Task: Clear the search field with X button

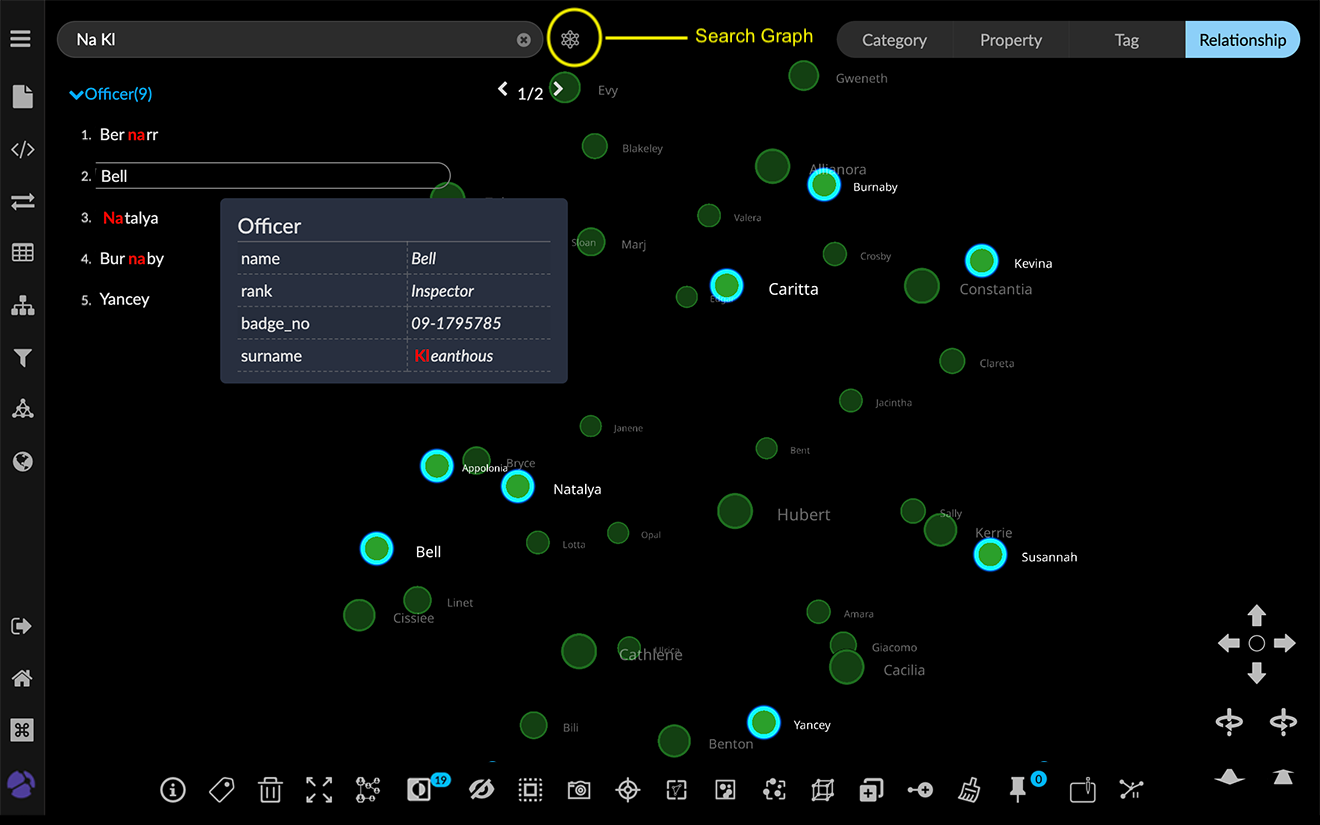Action: tap(523, 40)
